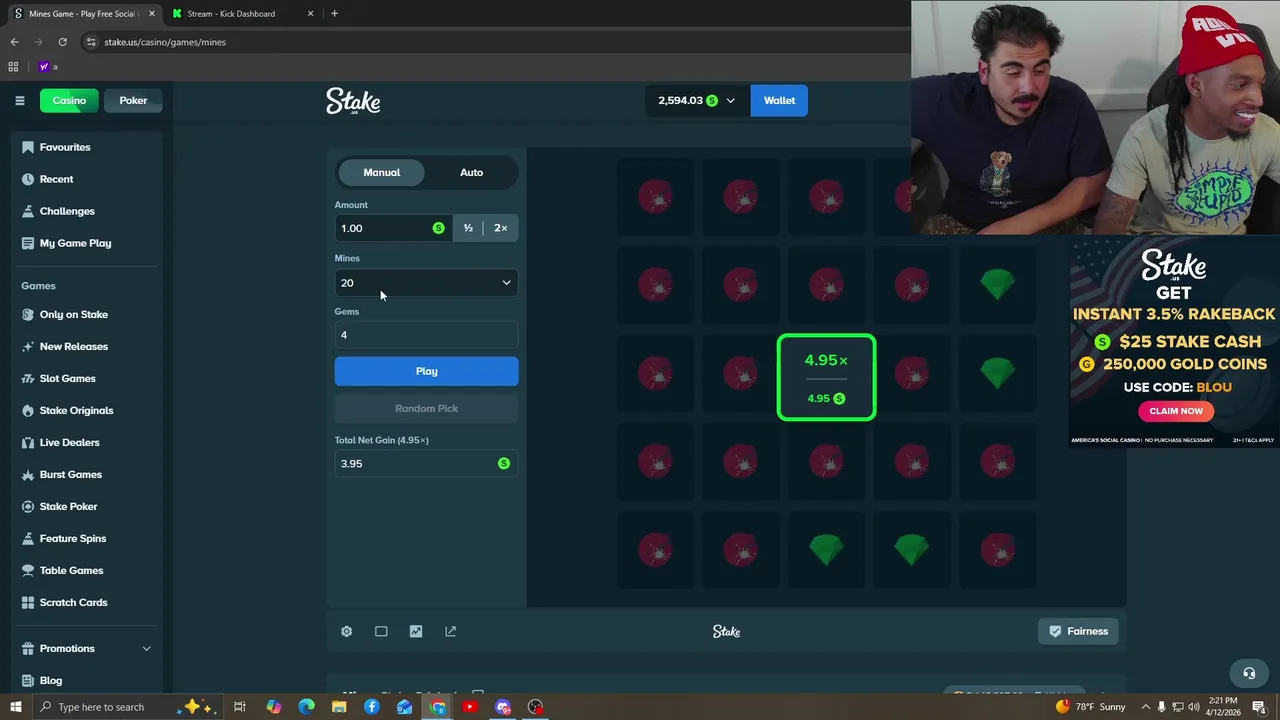Open the Blog link
The height and width of the screenshot is (720, 1280).
(x=50, y=680)
